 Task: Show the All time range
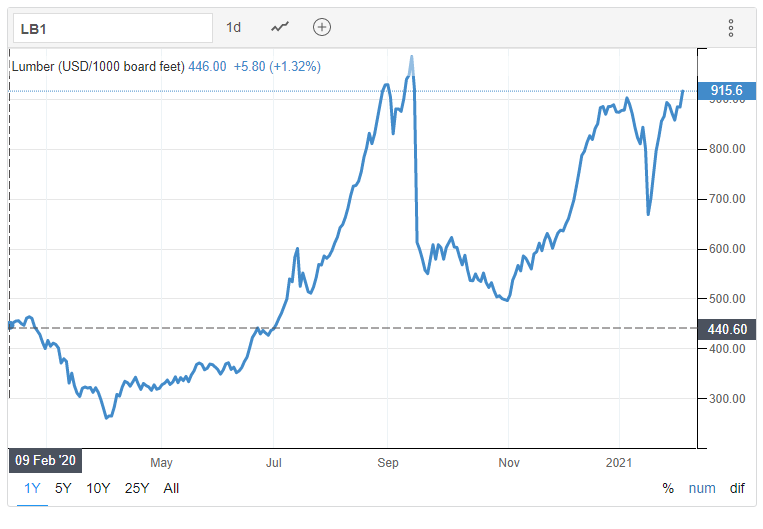(171, 488)
